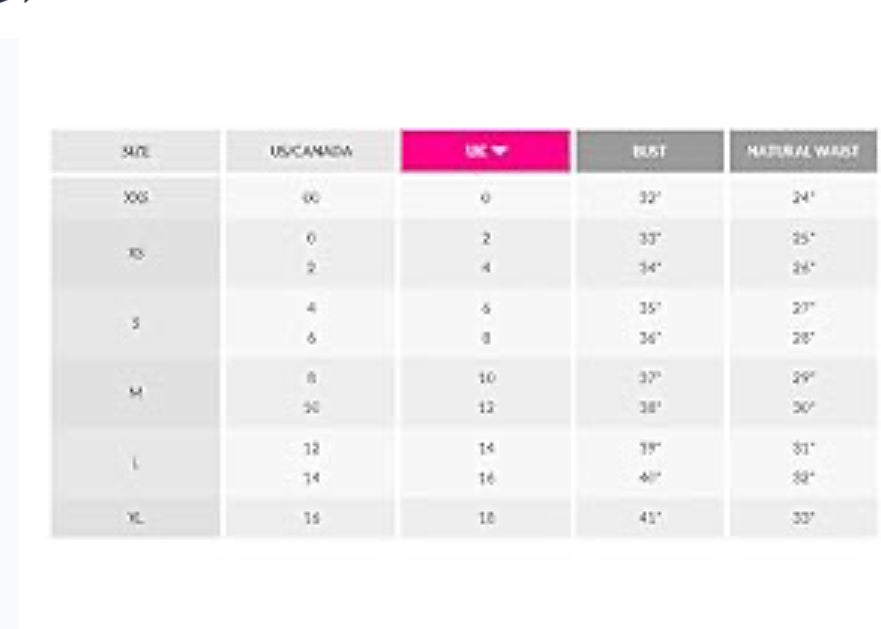Click the XS size row label
Viewport: 881px width, 629px height.
coord(135,253)
